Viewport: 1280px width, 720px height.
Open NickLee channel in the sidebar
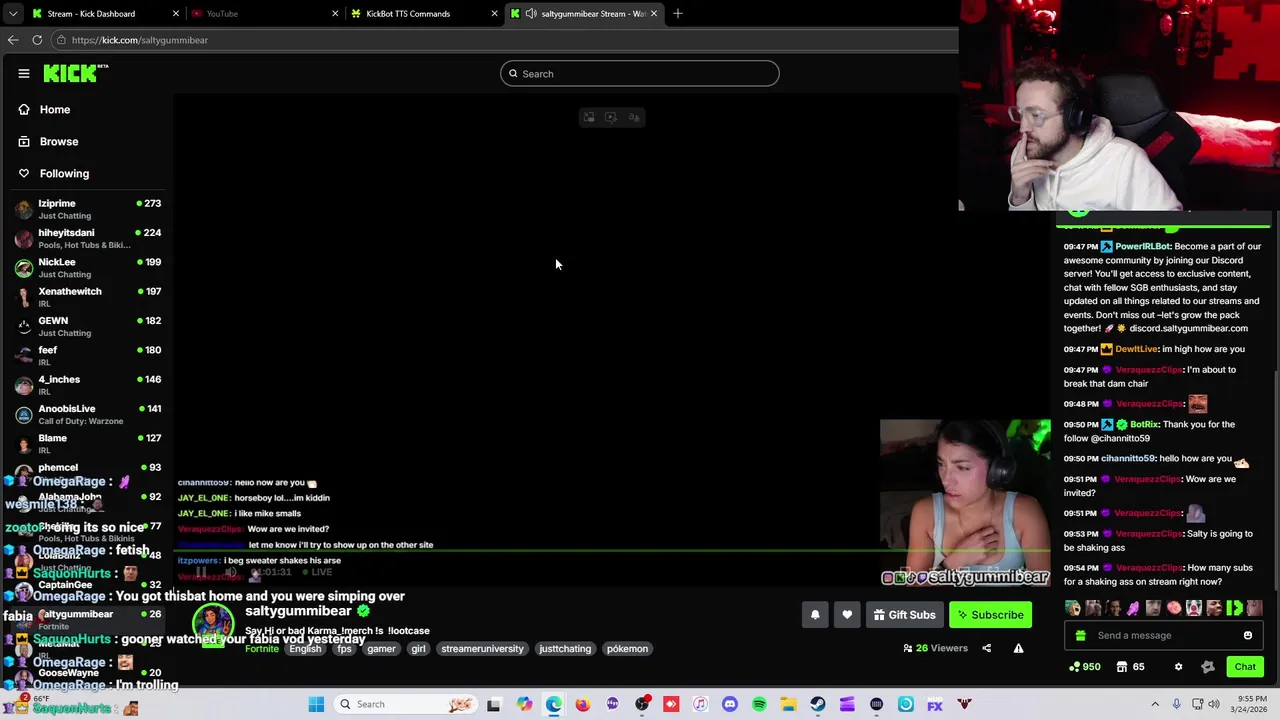pyautogui.click(x=88, y=268)
